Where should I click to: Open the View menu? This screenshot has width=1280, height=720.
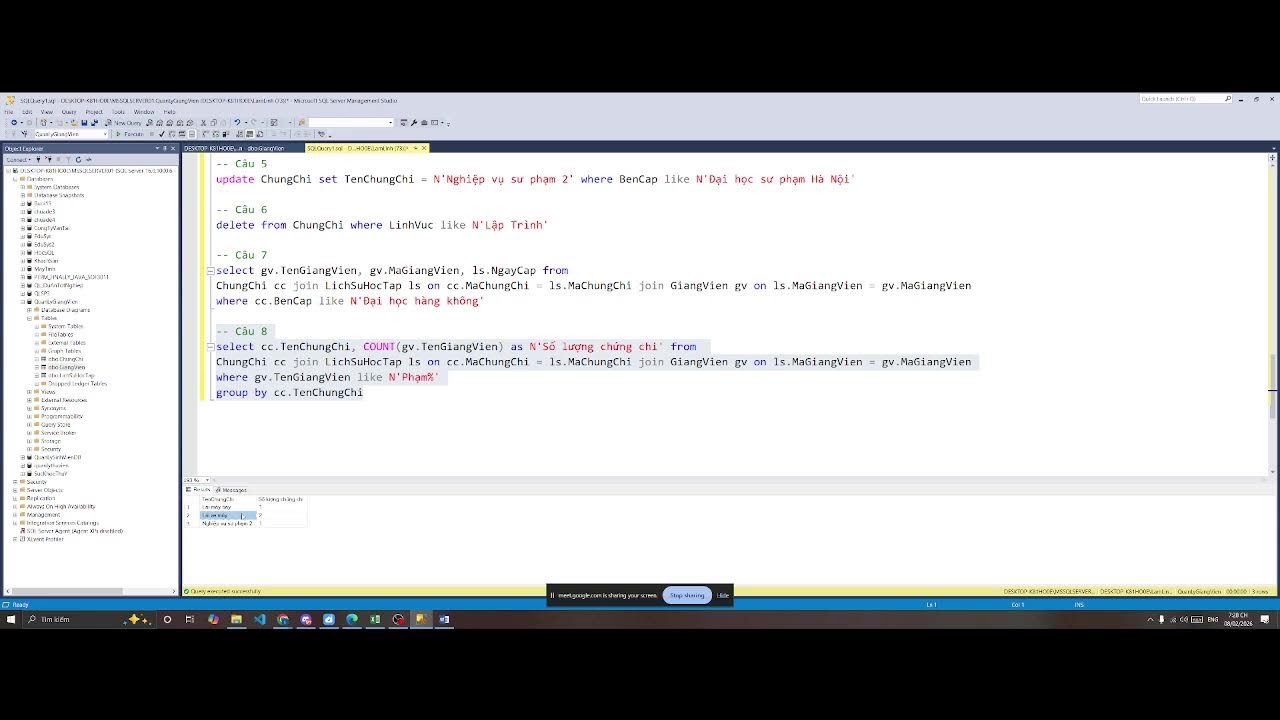47,112
